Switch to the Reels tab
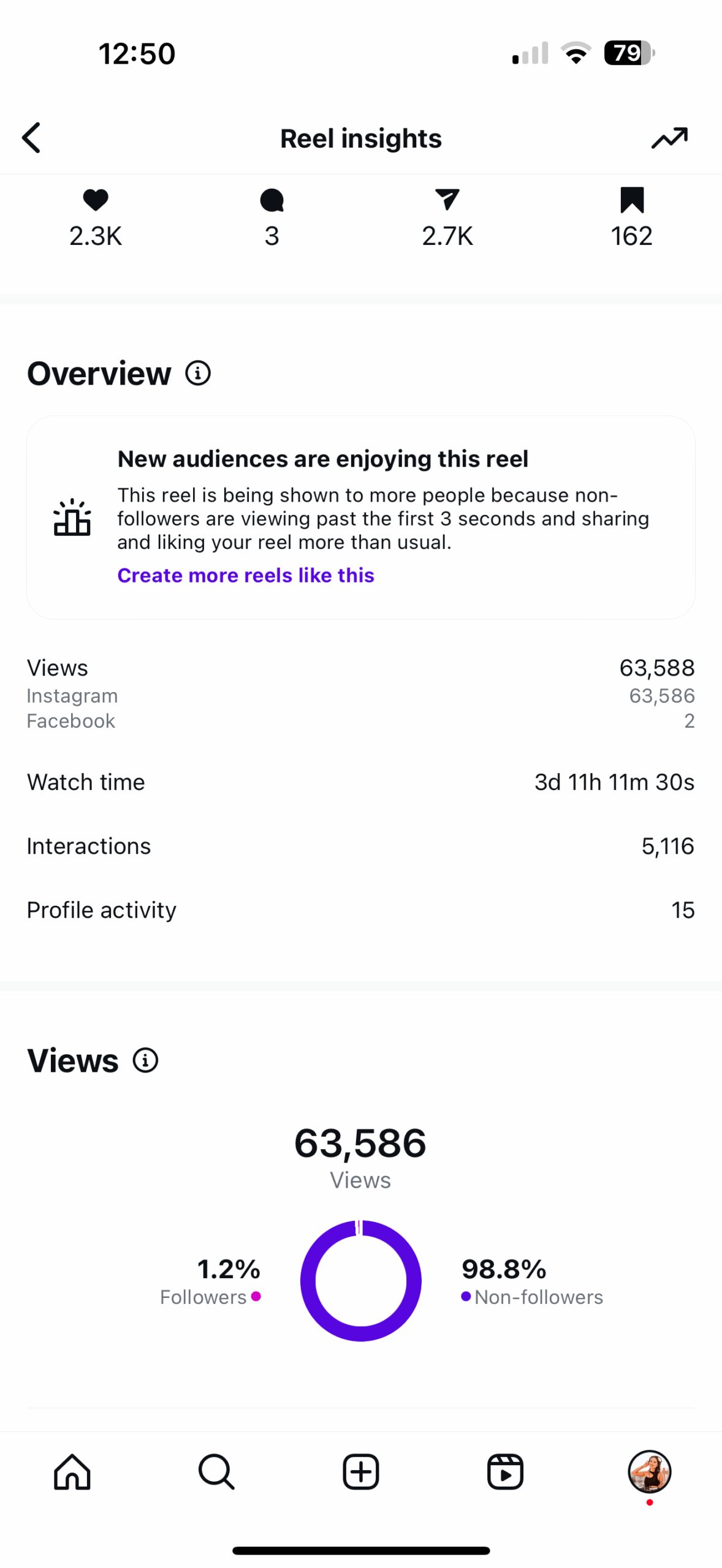This screenshot has height=1568, width=722. point(505,1471)
